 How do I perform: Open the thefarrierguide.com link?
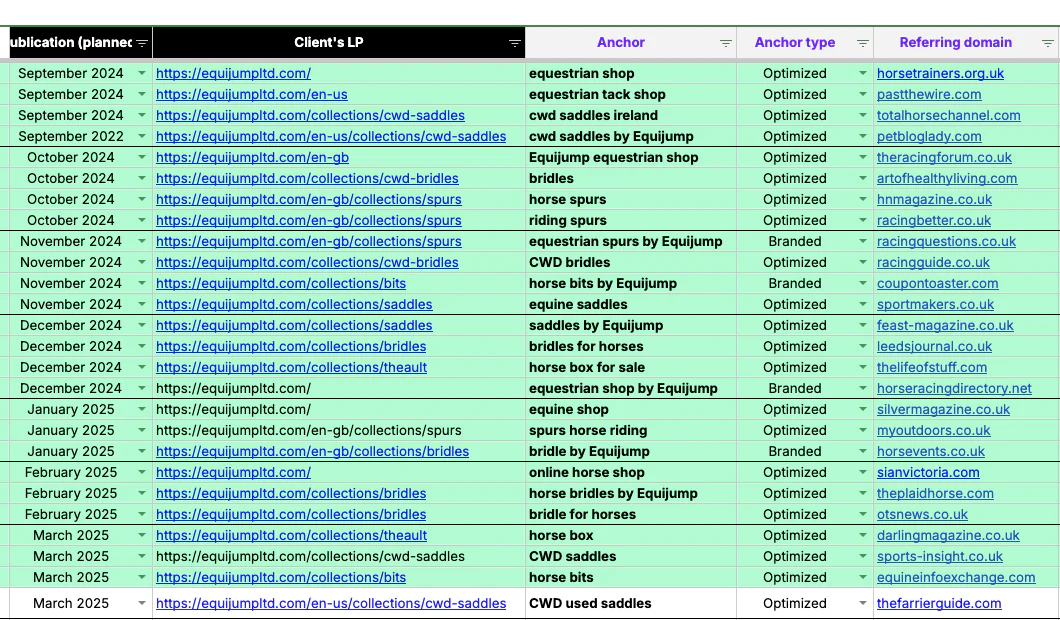point(939,603)
